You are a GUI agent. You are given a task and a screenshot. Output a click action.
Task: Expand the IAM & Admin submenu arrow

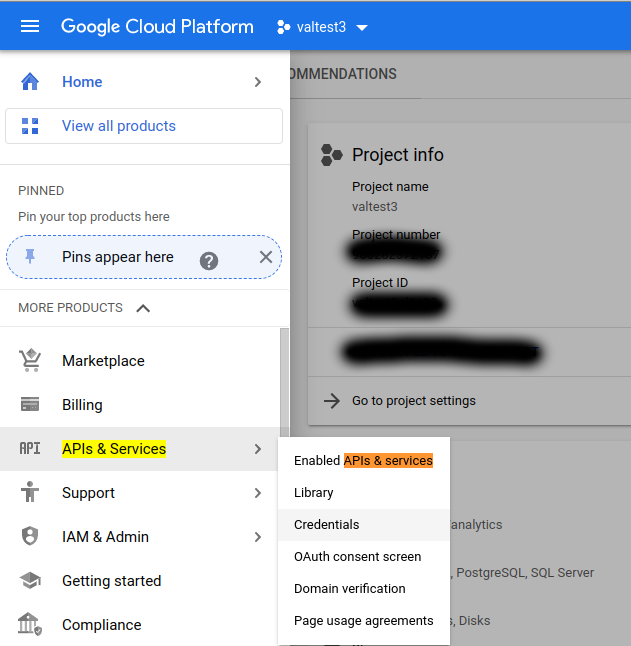pos(258,537)
